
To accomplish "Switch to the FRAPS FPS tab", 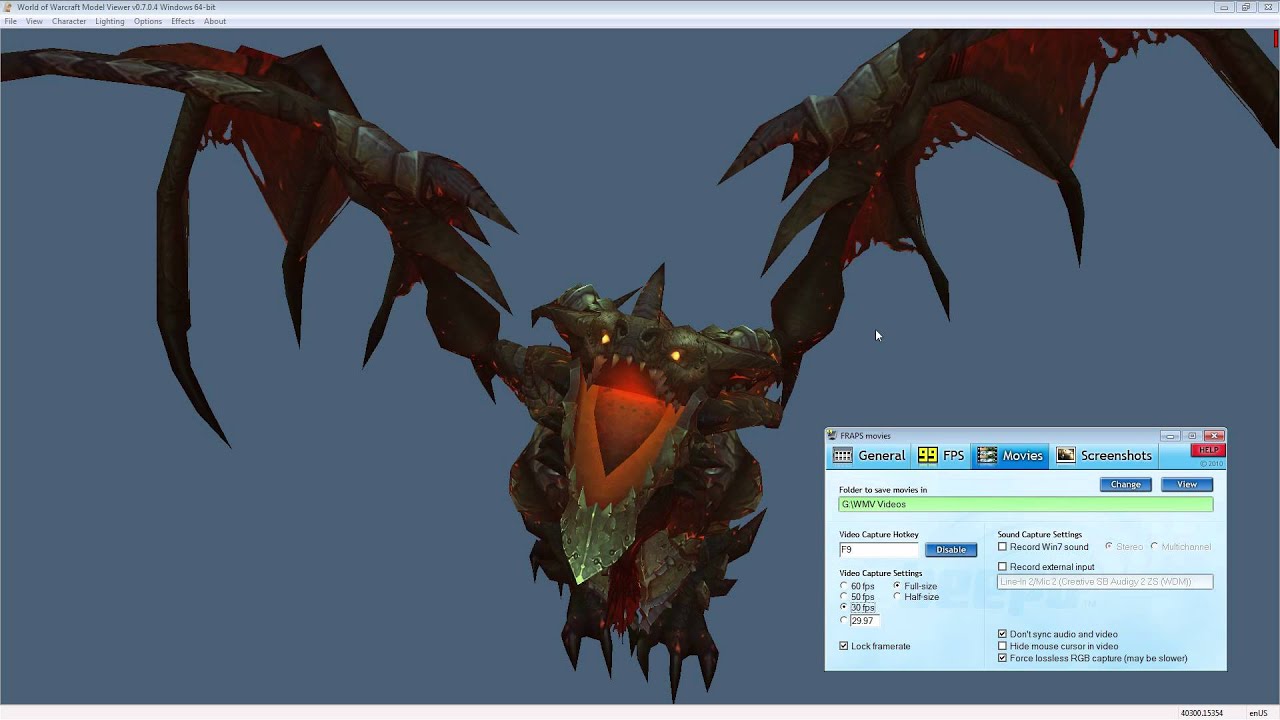I will (x=941, y=455).
